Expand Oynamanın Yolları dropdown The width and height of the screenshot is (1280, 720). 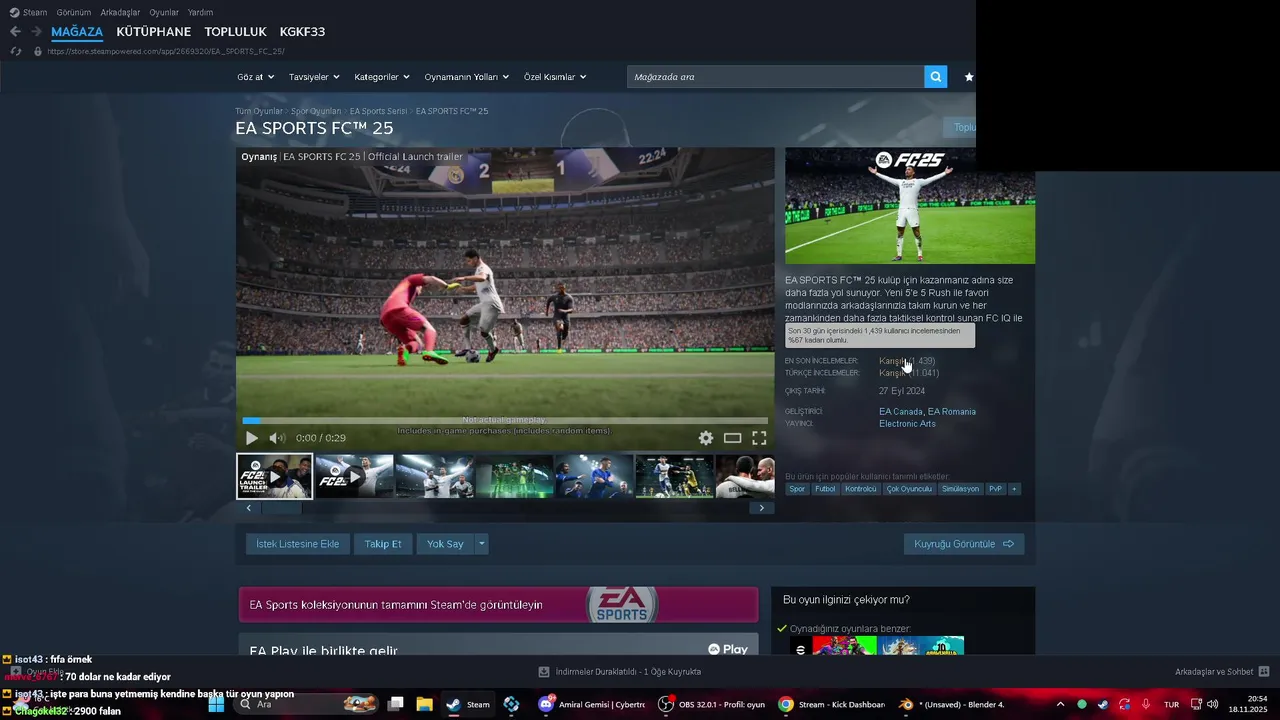(x=467, y=77)
